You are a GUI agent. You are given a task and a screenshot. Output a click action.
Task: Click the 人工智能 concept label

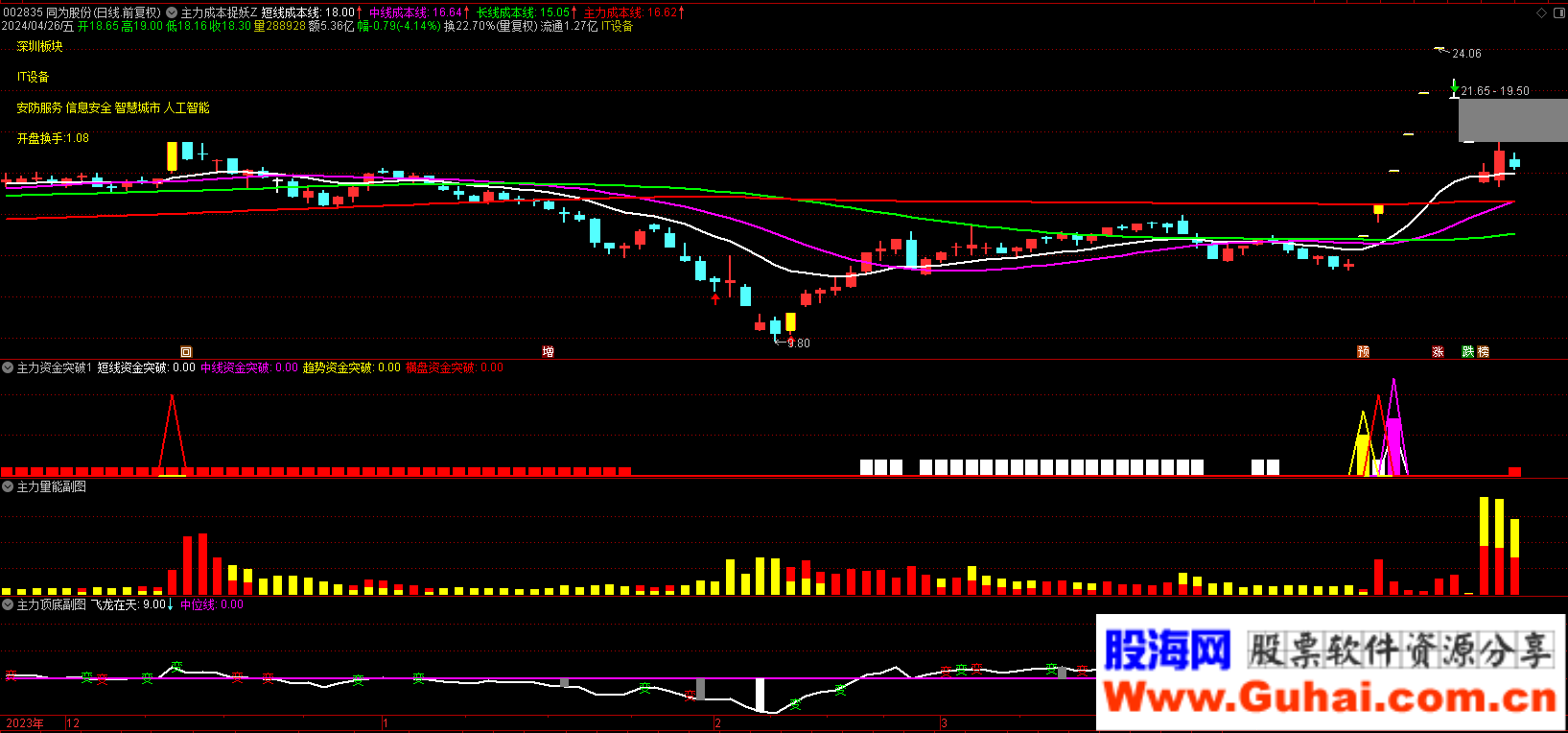pos(187,107)
